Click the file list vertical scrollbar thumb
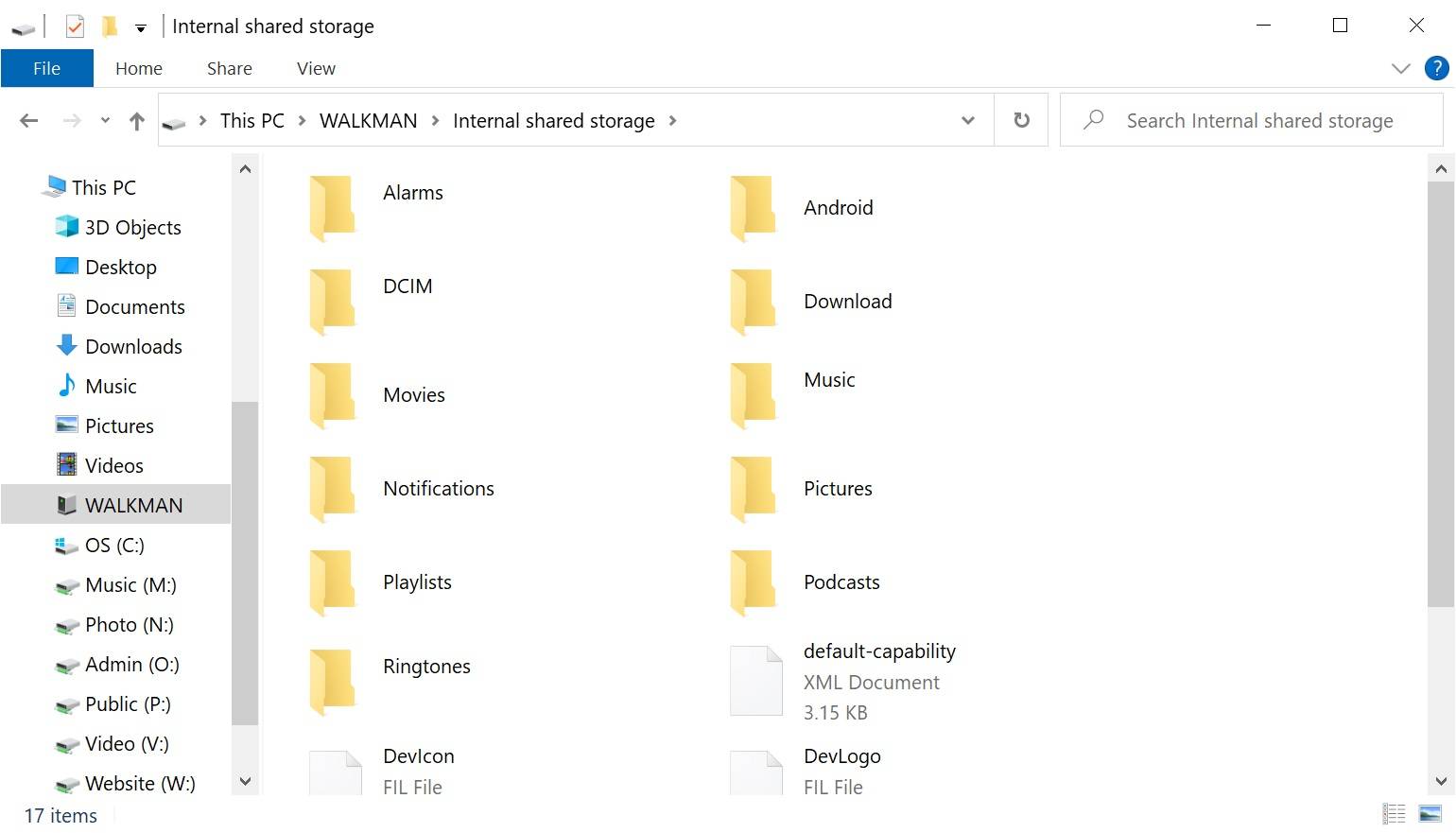 point(1440,395)
